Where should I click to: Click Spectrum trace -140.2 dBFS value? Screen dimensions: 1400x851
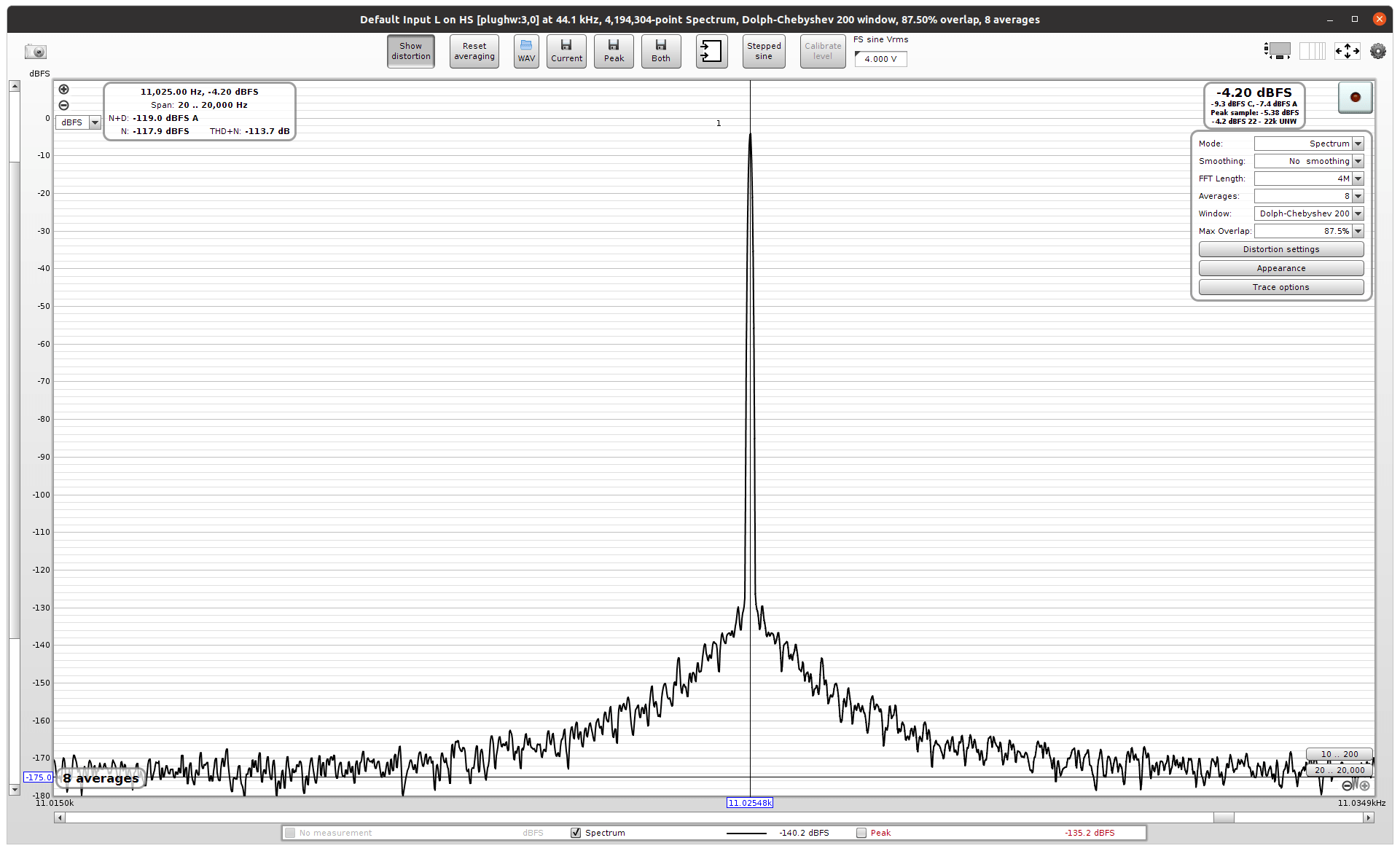(x=804, y=833)
